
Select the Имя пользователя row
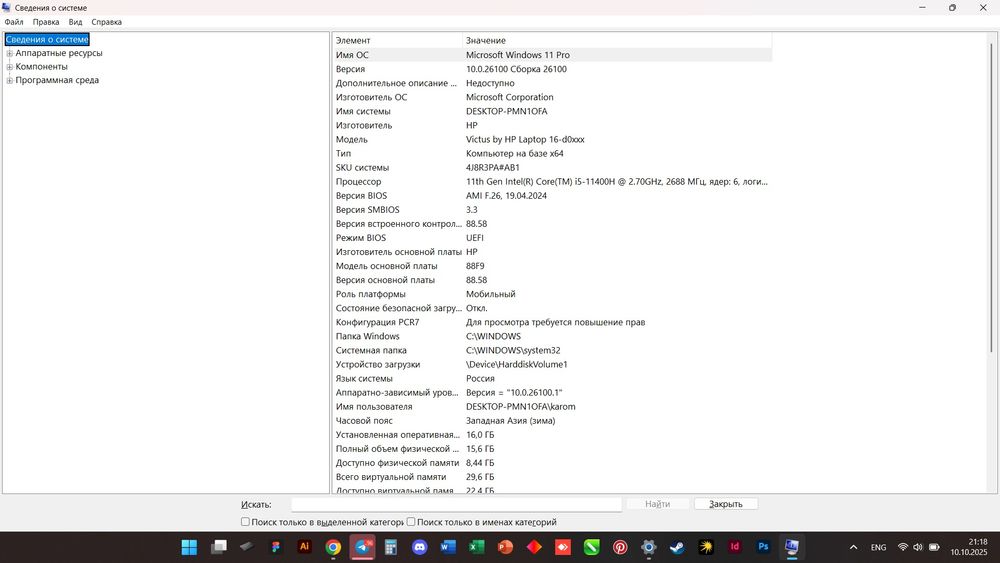coord(552,407)
